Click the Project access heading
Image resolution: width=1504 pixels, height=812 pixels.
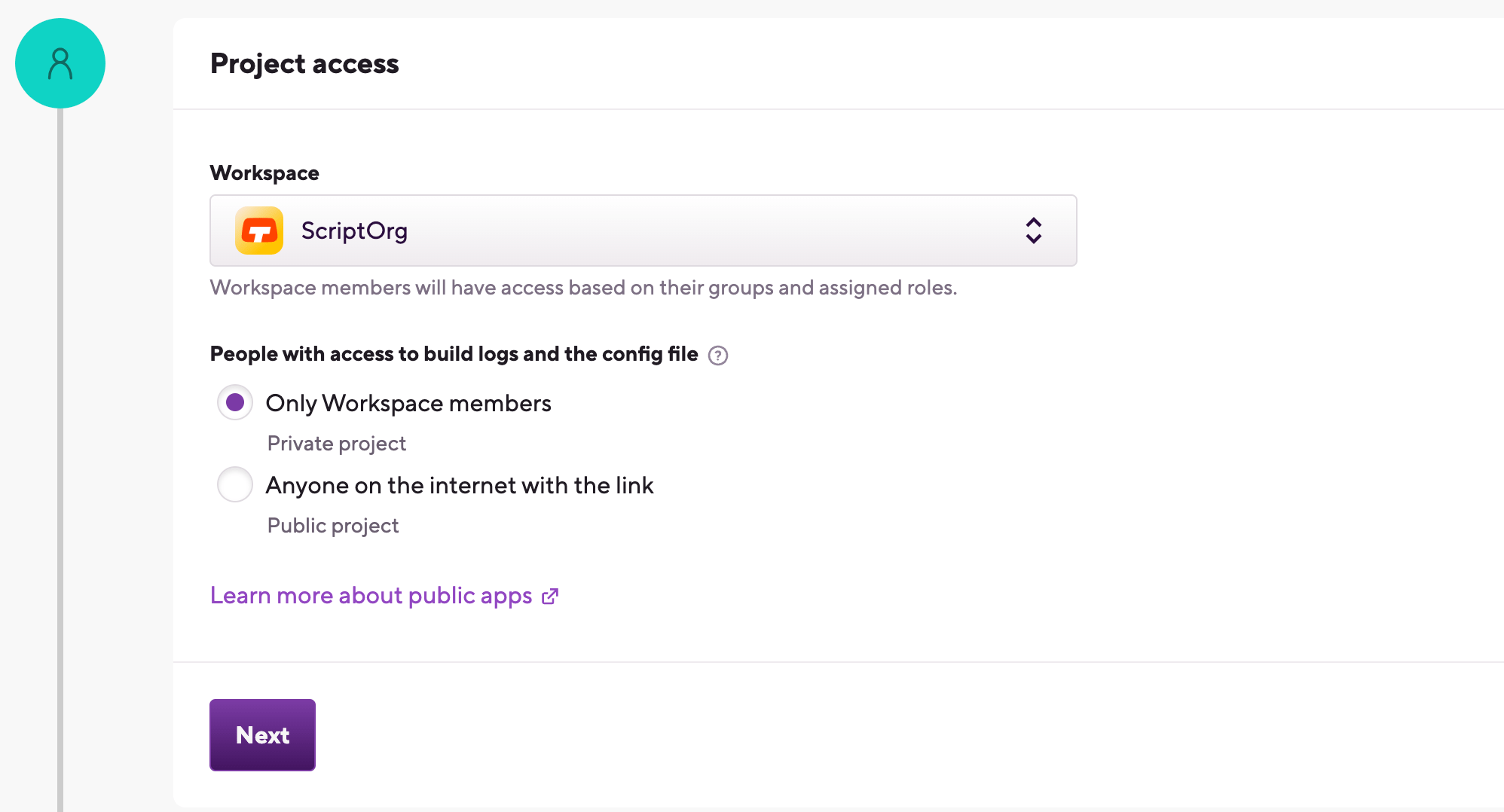[304, 64]
